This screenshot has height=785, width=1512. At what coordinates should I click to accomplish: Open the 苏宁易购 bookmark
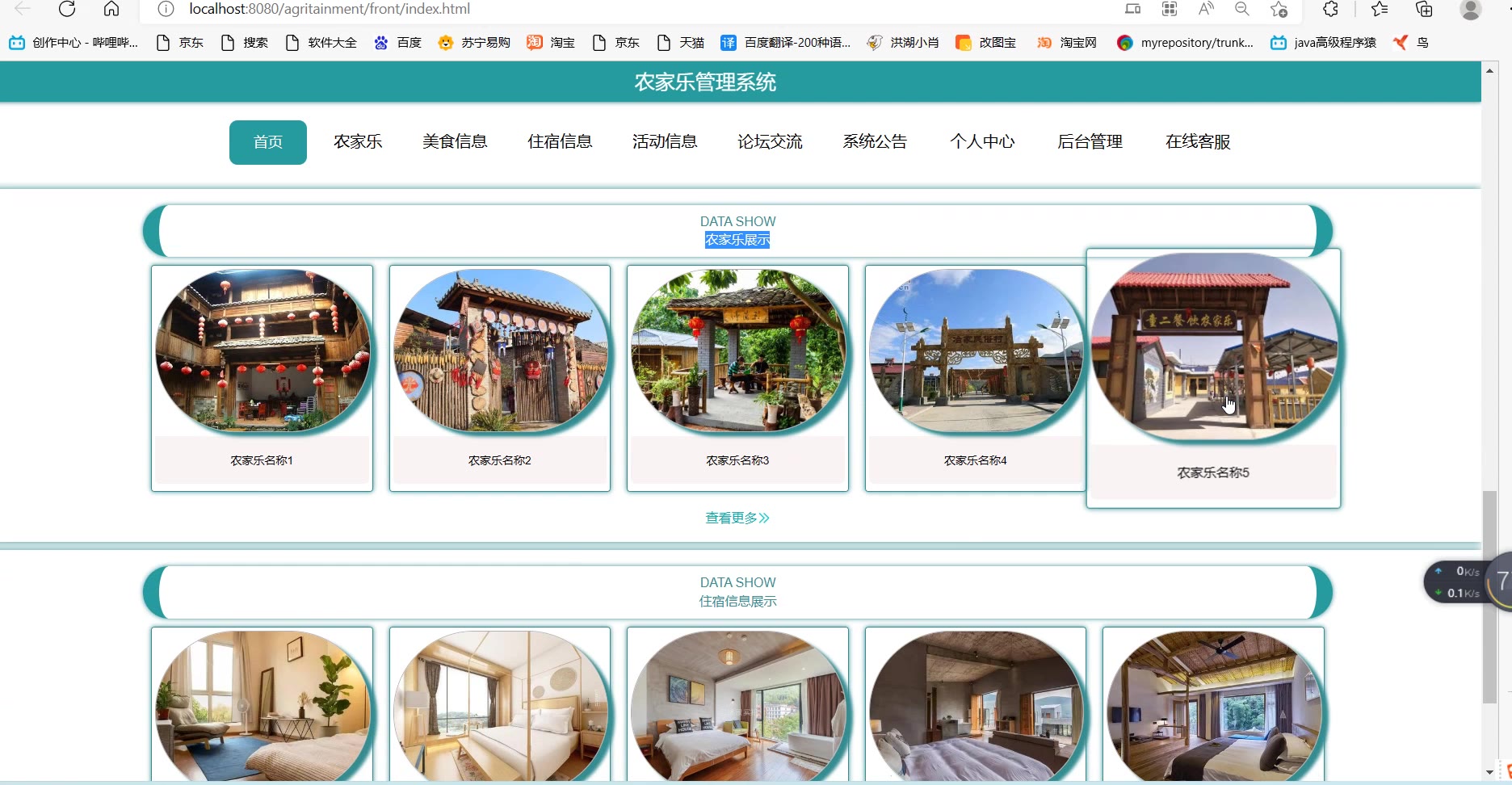tap(474, 43)
